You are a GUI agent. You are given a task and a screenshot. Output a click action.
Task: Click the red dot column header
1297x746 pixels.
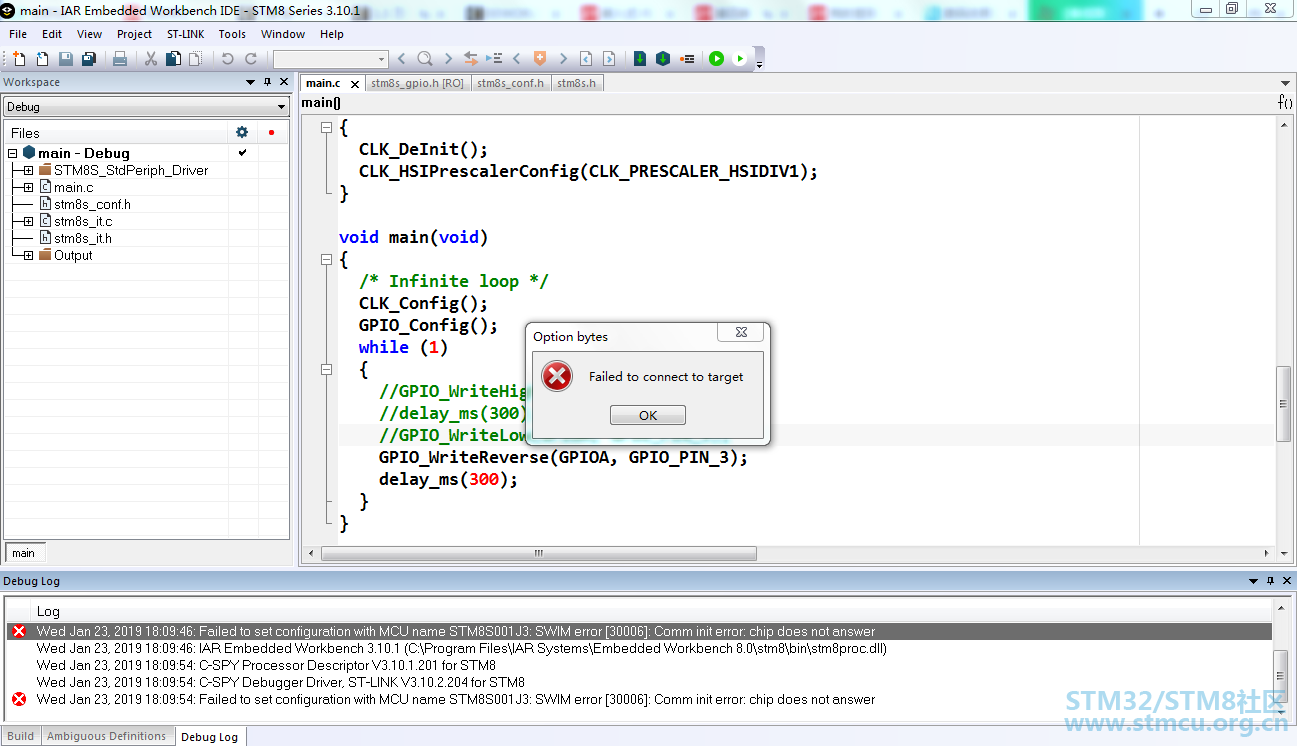[x=271, y=132]
